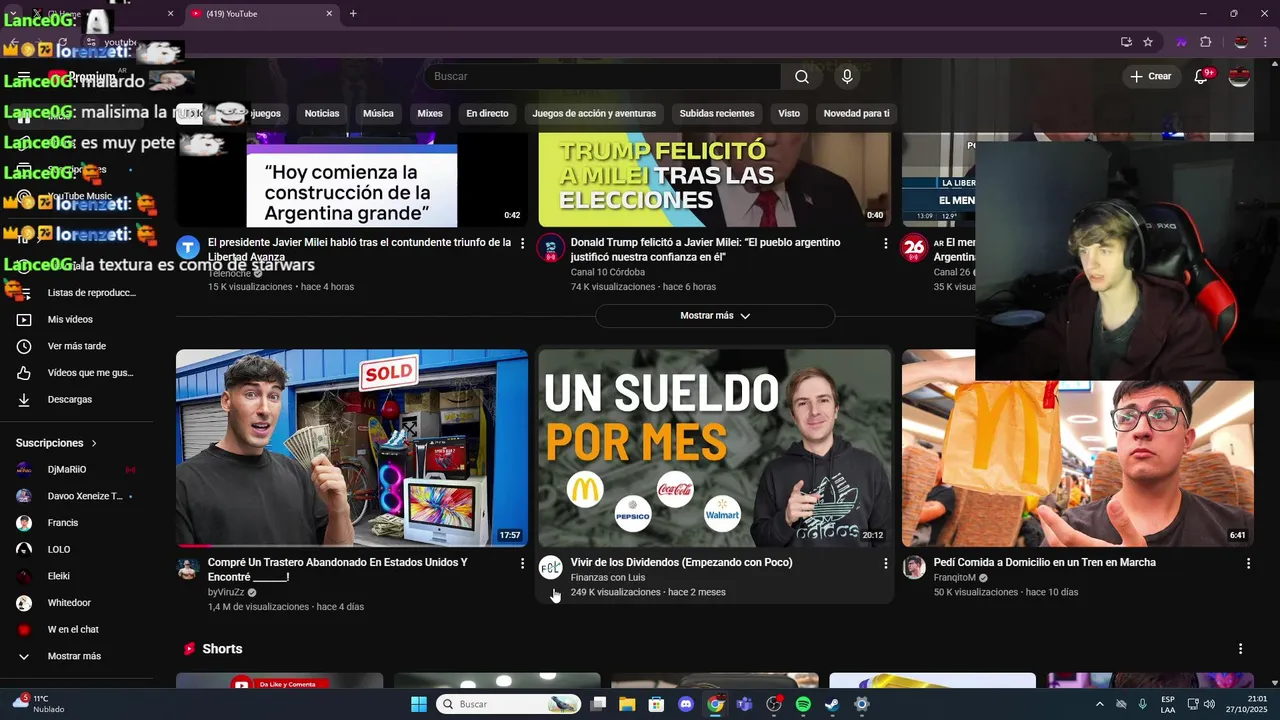Open Francis subscription channel

point(77,523)
